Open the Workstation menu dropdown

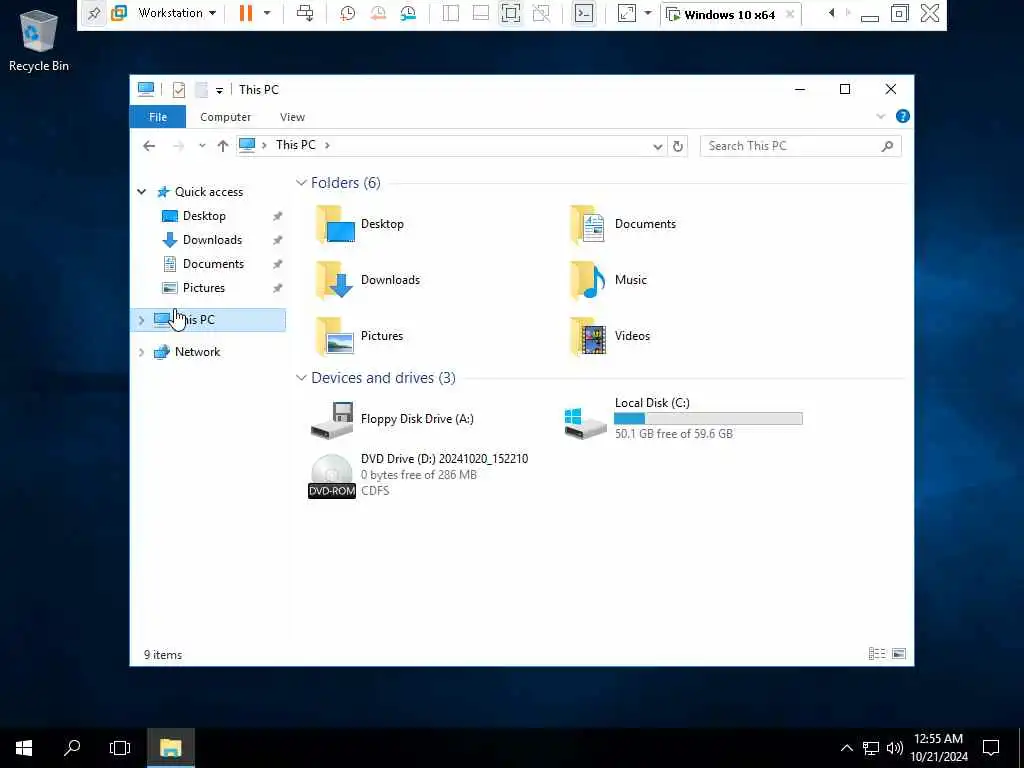(x=176, y=13)
